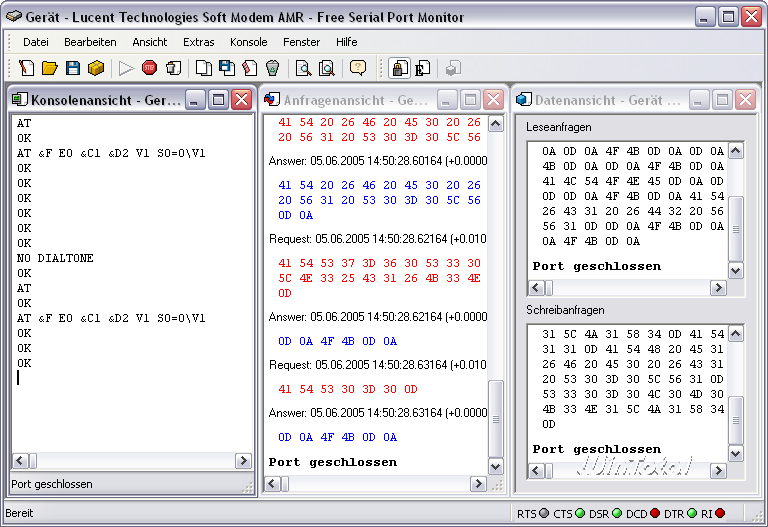This screenshot has height=527, width=768.
Task: Toggle the RTS line indicator
Action: pos(543,514)
